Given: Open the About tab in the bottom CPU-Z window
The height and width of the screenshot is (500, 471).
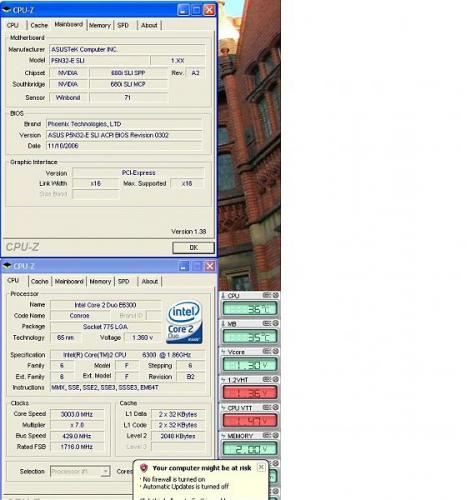Looking at the screenshot, I should pos(149,282).
